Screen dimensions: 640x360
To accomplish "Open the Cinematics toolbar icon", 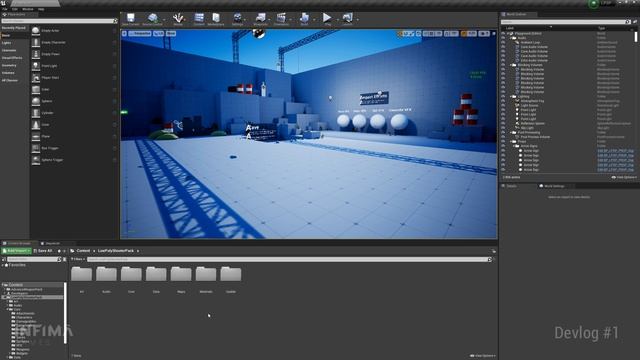I will (281, 19).
